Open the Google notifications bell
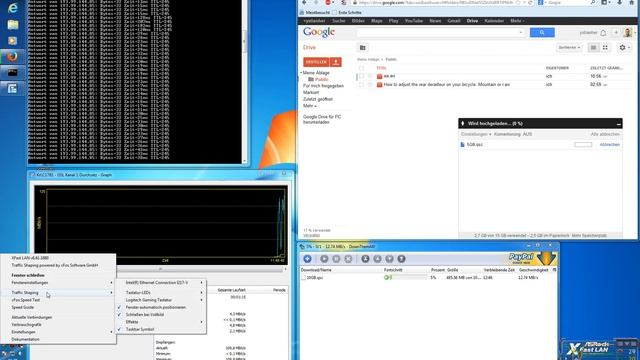Screen dimensions: 640x360 [603, 33]
